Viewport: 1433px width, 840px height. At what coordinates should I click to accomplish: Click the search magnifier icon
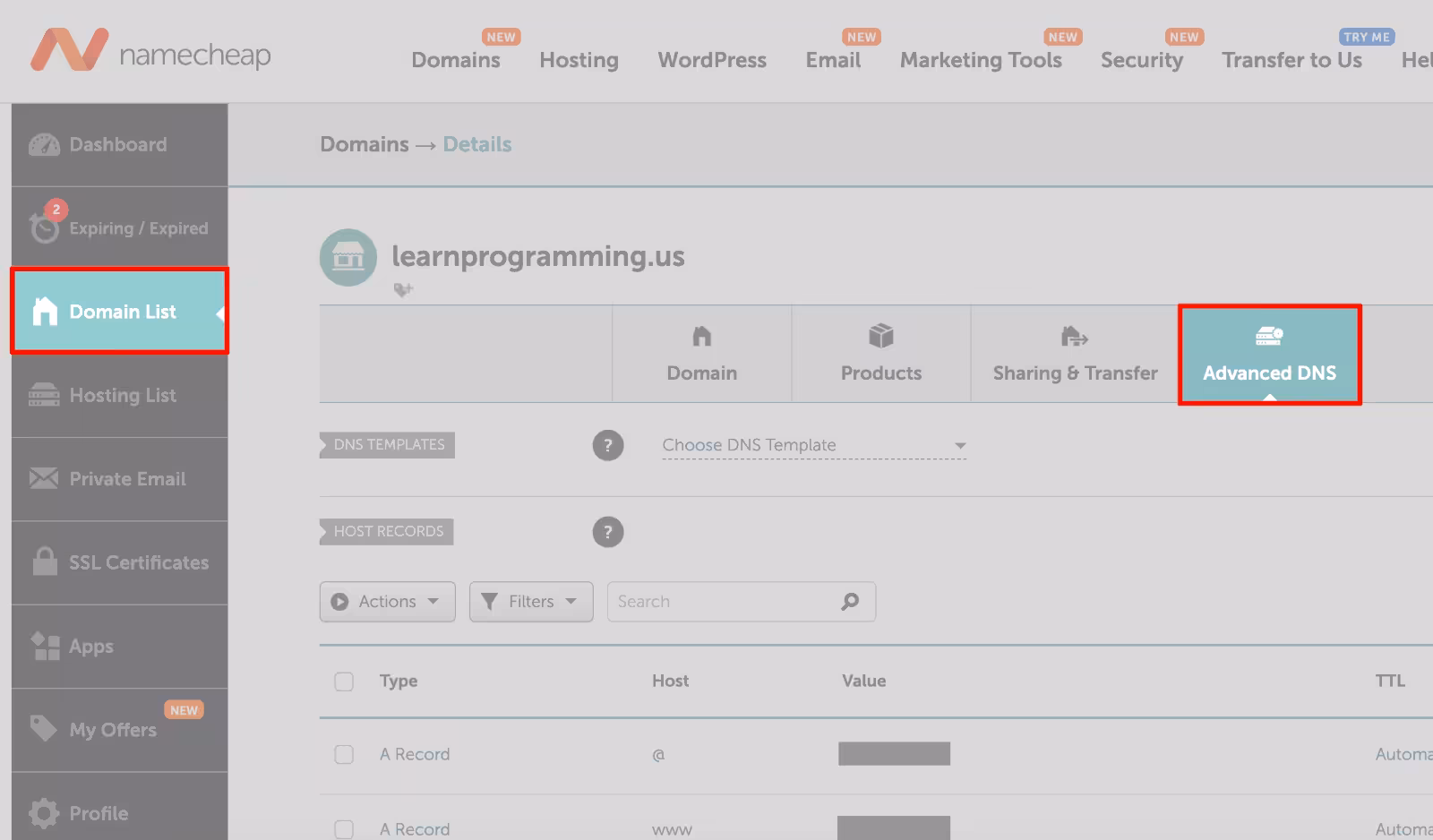[849, 602]
